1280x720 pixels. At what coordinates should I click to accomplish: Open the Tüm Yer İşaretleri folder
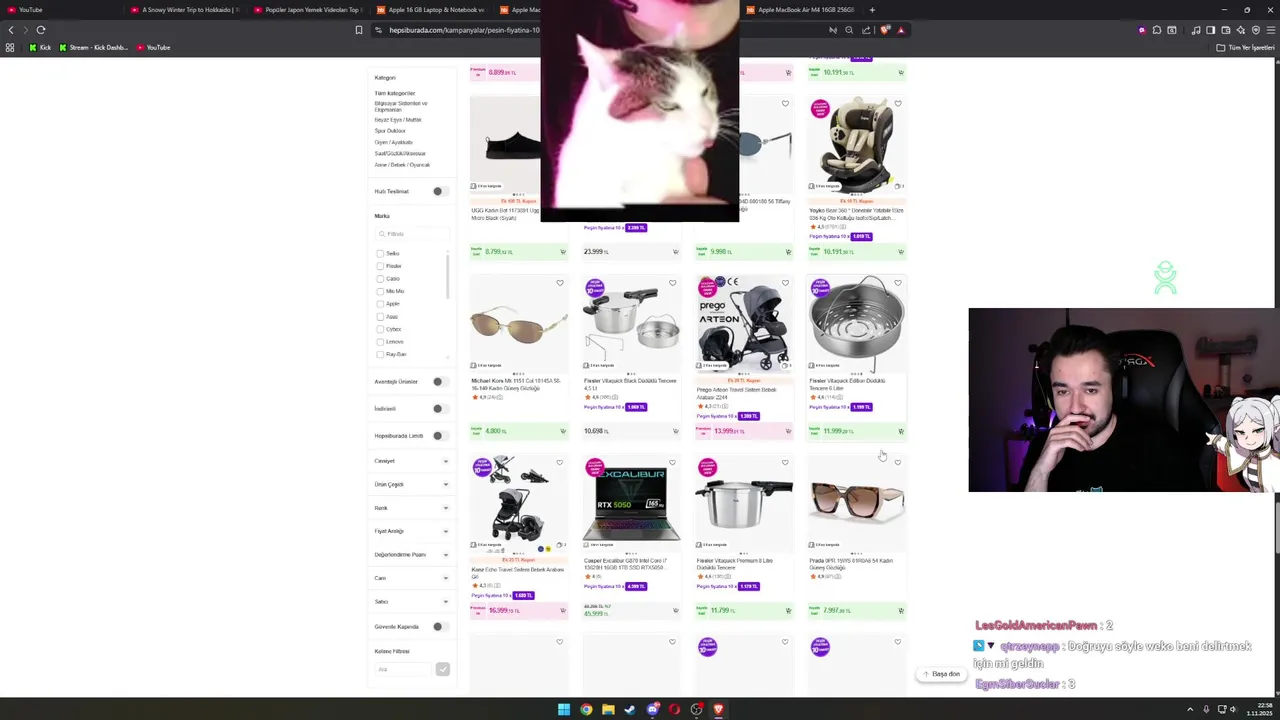point(1246,48)
